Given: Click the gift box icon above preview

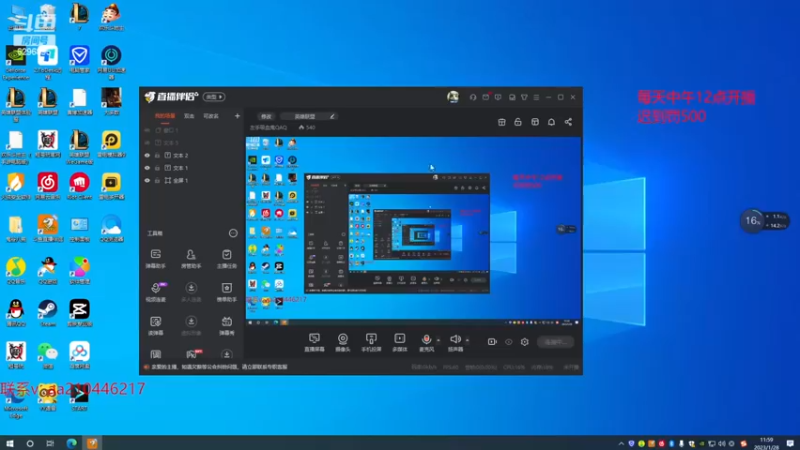Looking at the screenshot, I should [x=502, y=122].
